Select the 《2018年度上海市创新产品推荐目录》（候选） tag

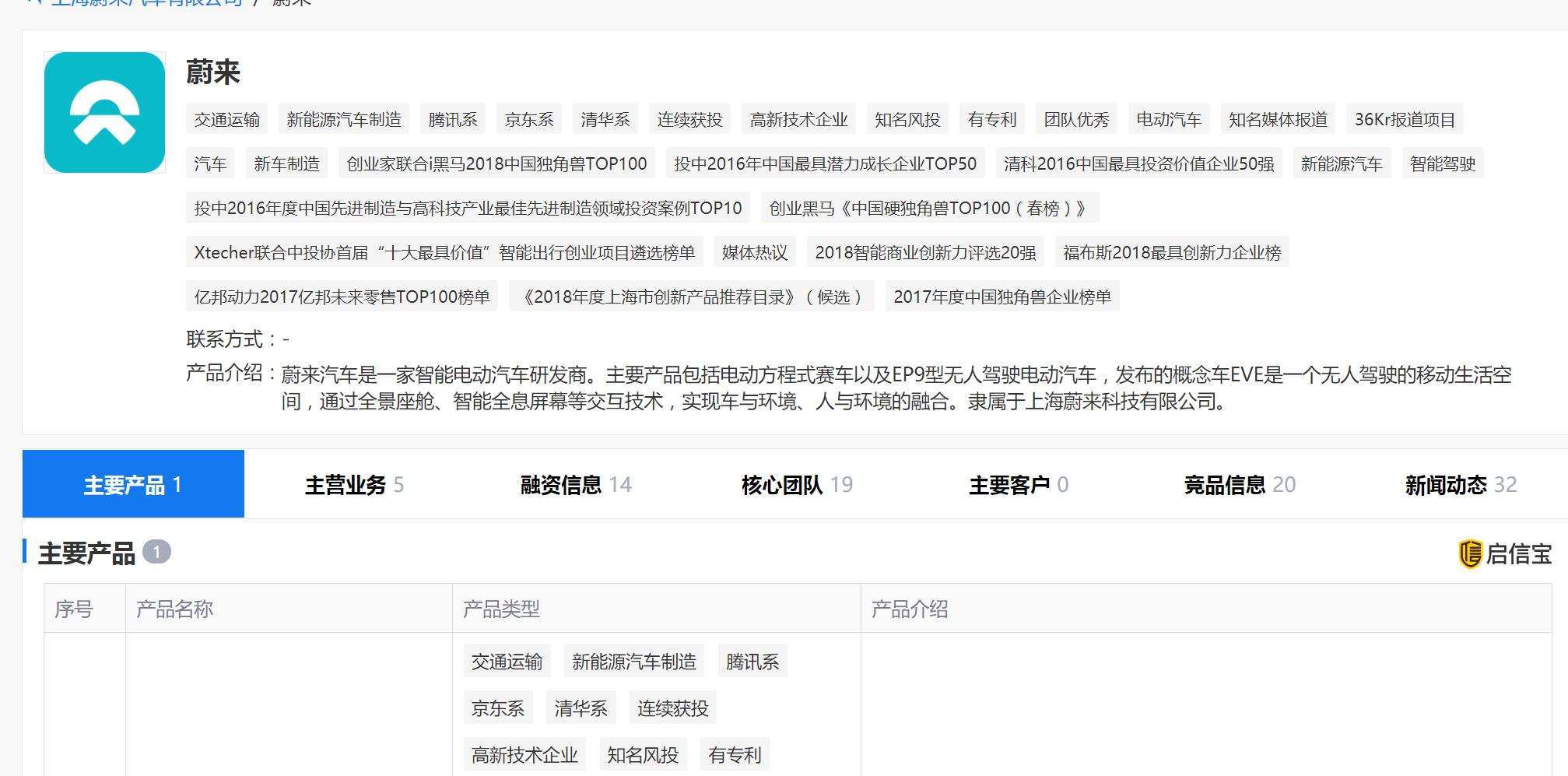click(x=692, y=297)
